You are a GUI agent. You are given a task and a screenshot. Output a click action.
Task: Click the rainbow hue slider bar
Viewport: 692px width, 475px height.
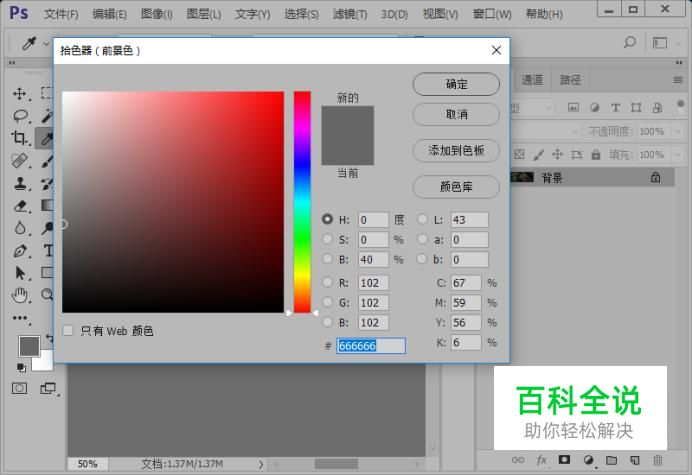[302, 202]
